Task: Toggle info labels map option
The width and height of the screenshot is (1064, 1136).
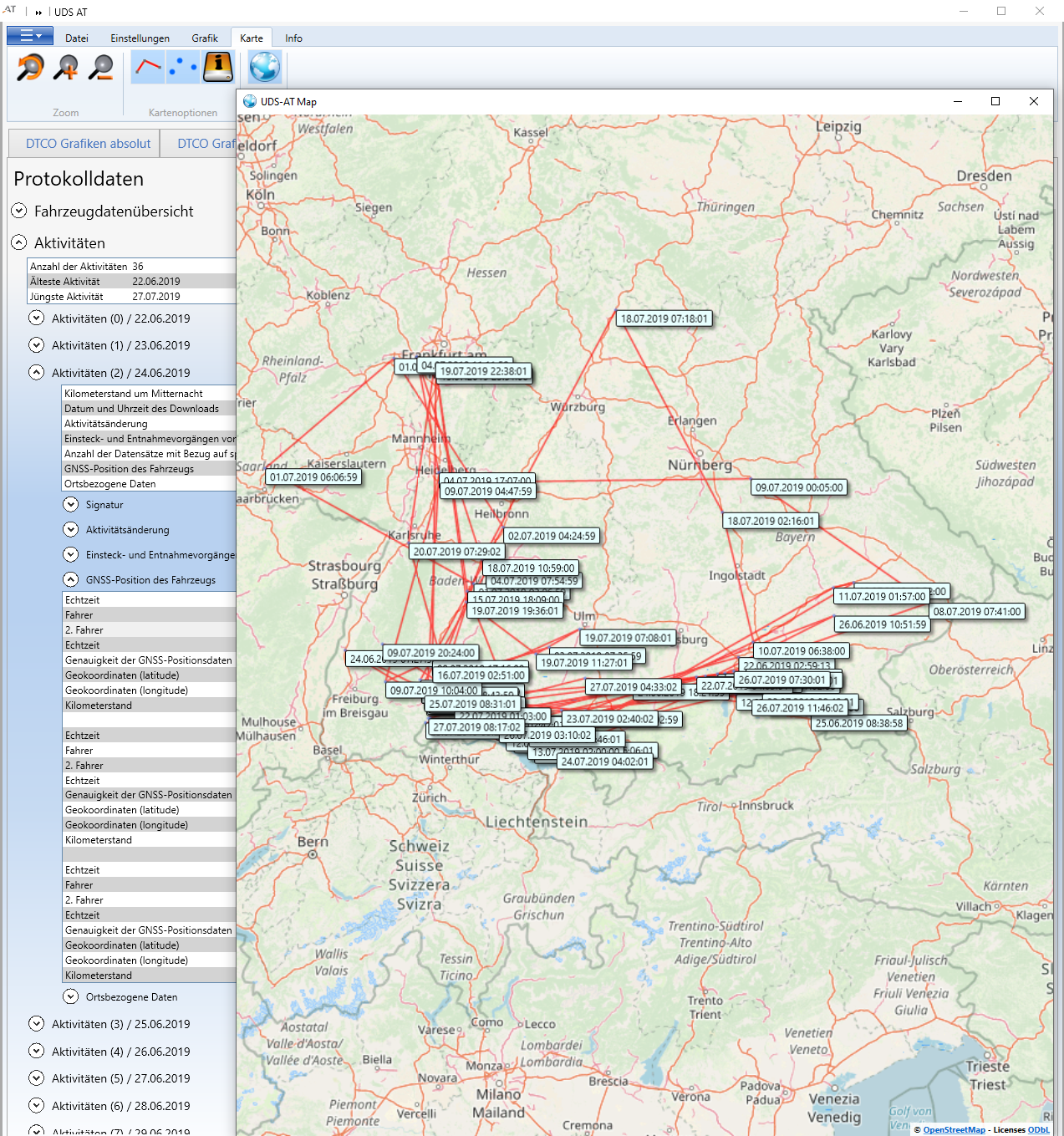Action: [218, 68]
